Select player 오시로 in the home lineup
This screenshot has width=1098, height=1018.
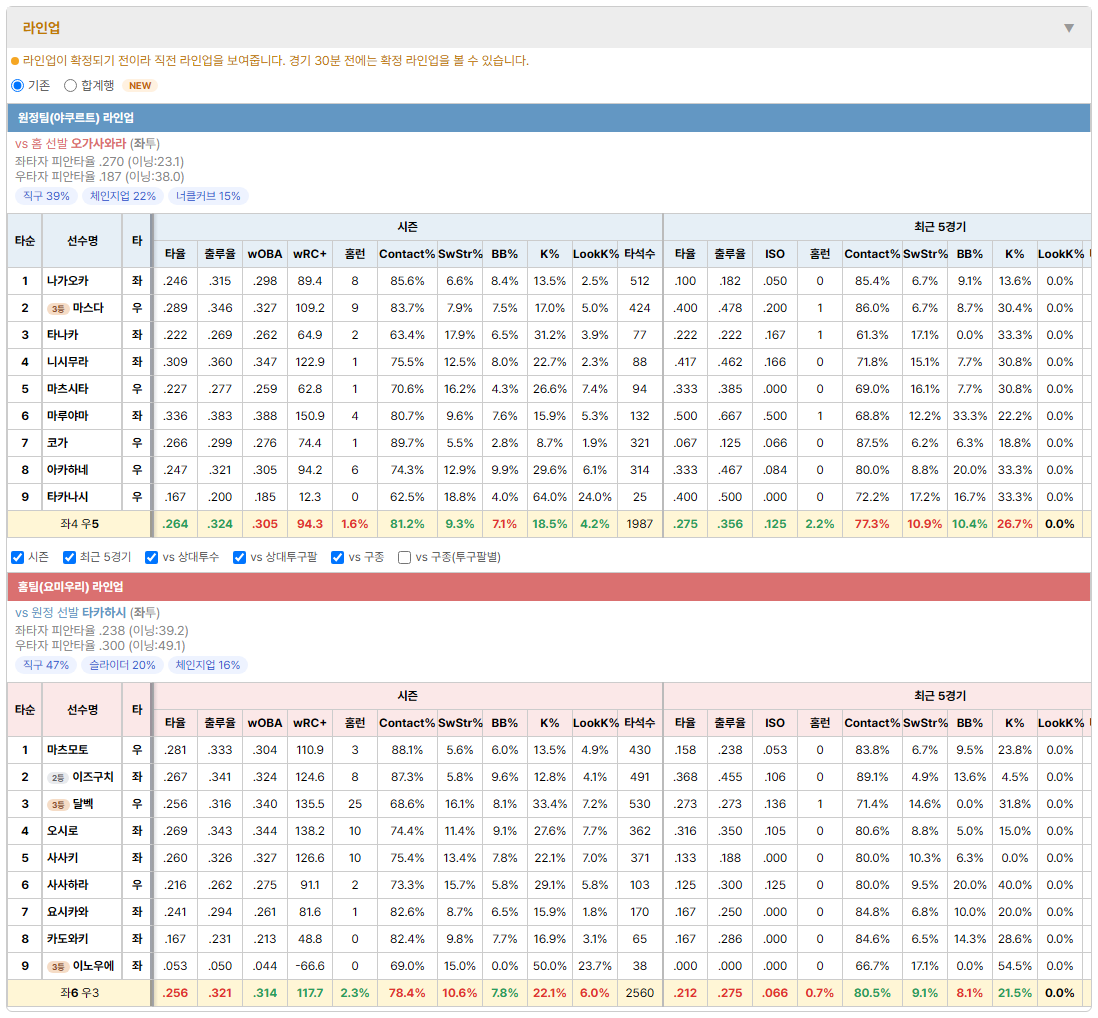63,831
